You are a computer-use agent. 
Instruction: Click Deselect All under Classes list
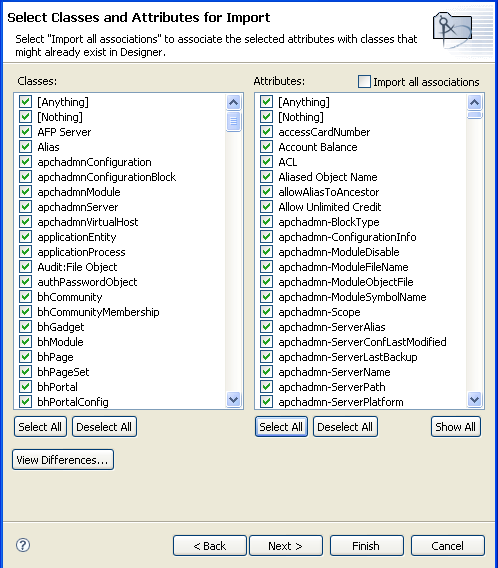pos(104,427)
